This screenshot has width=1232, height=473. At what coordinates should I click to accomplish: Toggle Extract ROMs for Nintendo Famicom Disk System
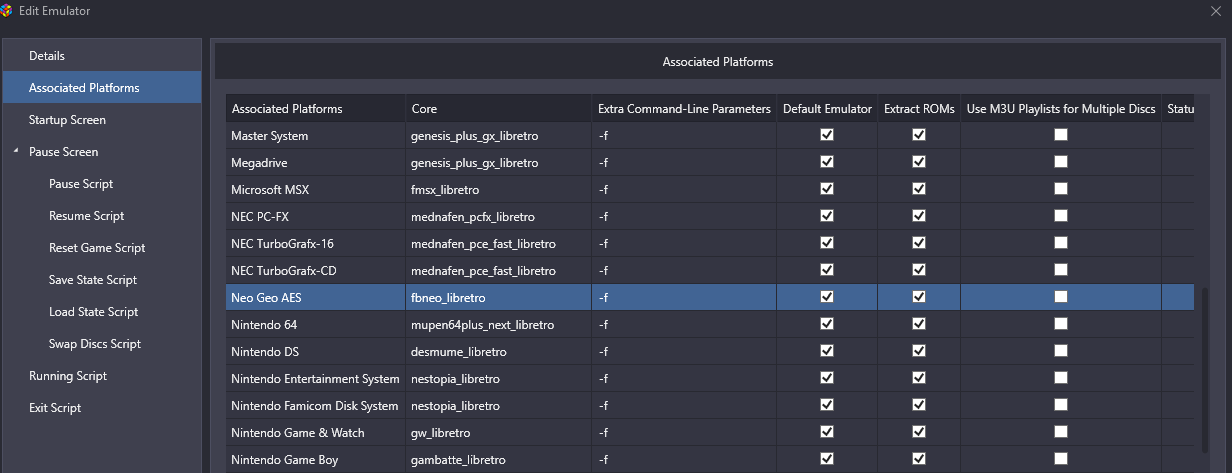click(x=919, y=405)
